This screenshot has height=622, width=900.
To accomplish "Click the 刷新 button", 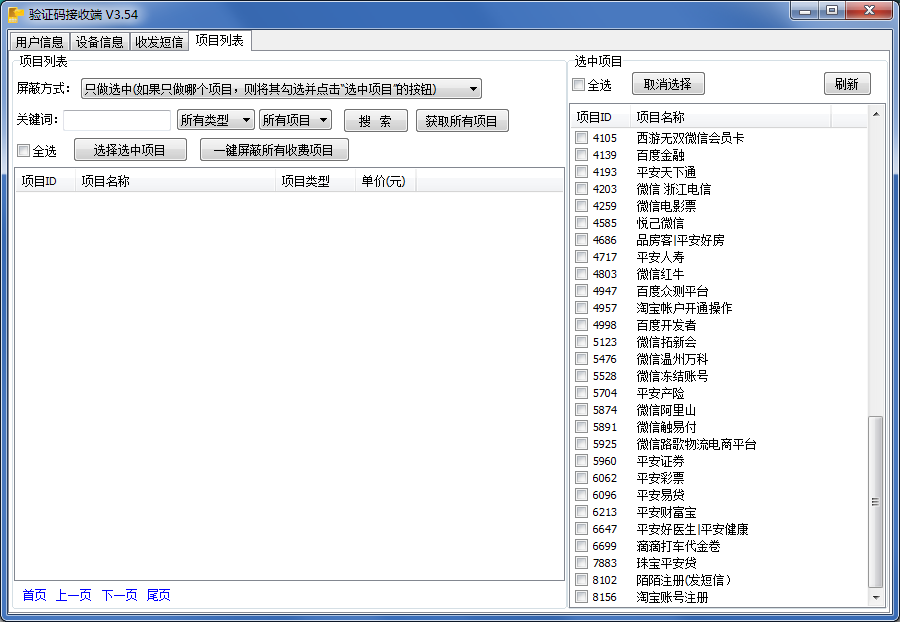I will 847,84.
